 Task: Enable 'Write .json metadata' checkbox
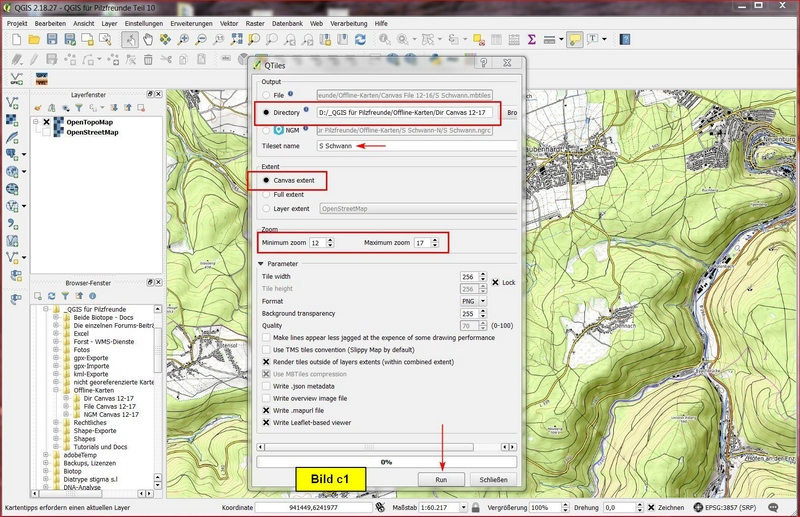(x=266, y=386)
